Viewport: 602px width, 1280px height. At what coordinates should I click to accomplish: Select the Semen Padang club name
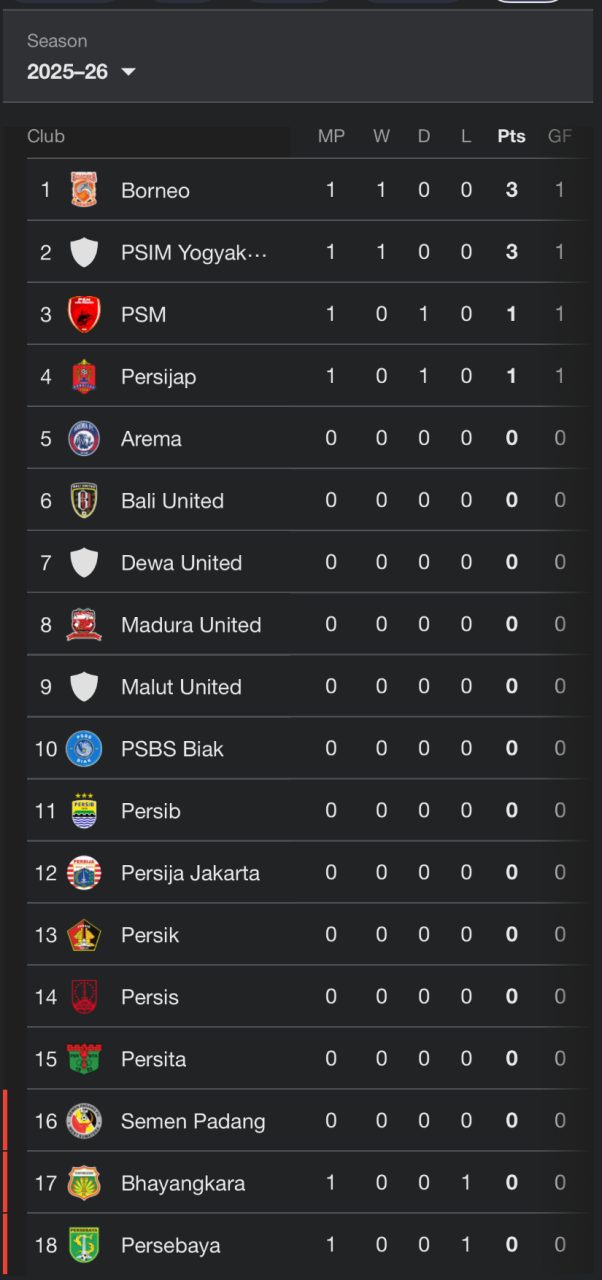point(193,1121)
